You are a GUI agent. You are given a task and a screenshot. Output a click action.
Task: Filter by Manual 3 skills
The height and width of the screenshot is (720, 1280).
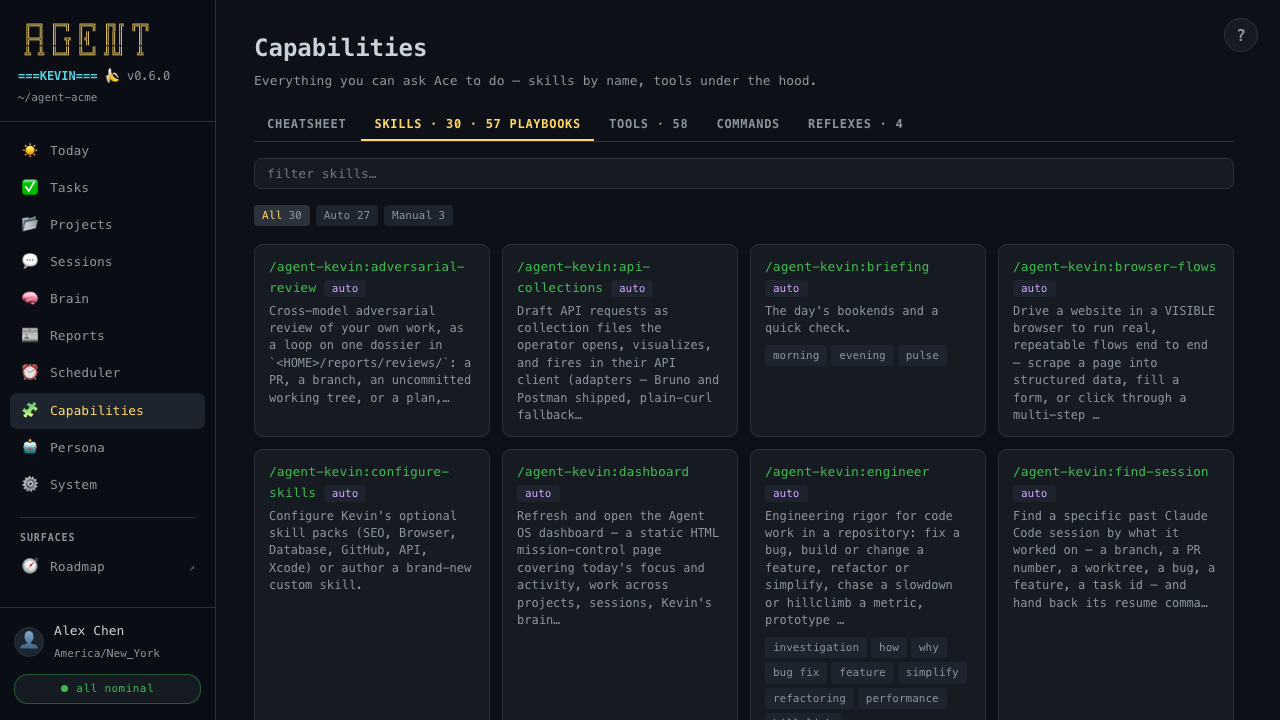point(418,215)
